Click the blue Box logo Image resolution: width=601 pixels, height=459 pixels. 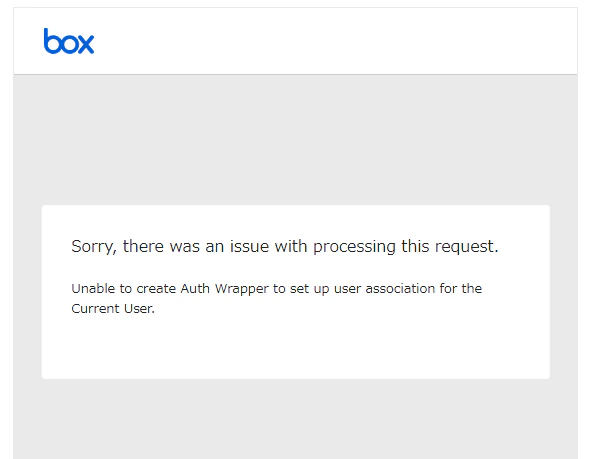coord(69,41)
